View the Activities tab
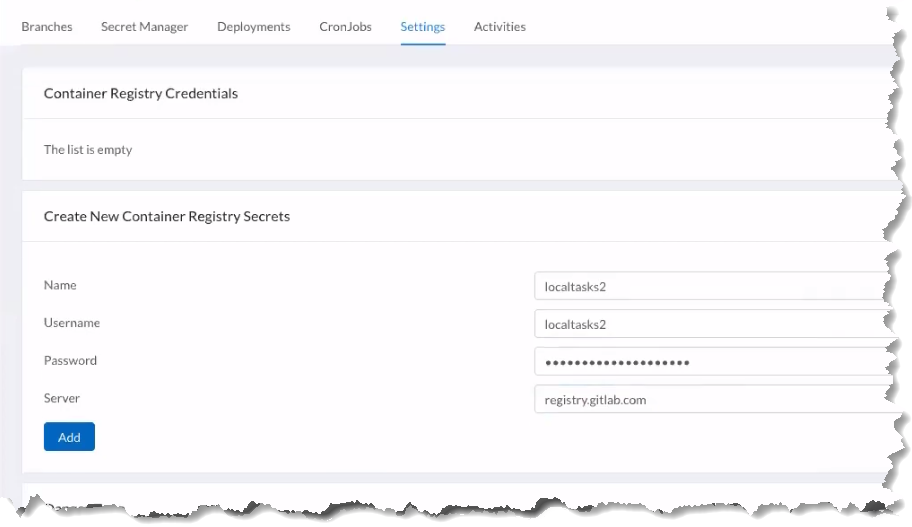The height and width of the screenshot is (527, 912). [499, 27]
